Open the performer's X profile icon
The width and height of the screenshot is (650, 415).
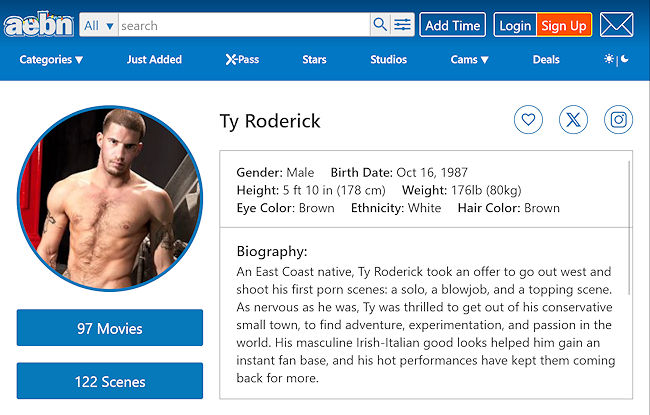[574, 120]
